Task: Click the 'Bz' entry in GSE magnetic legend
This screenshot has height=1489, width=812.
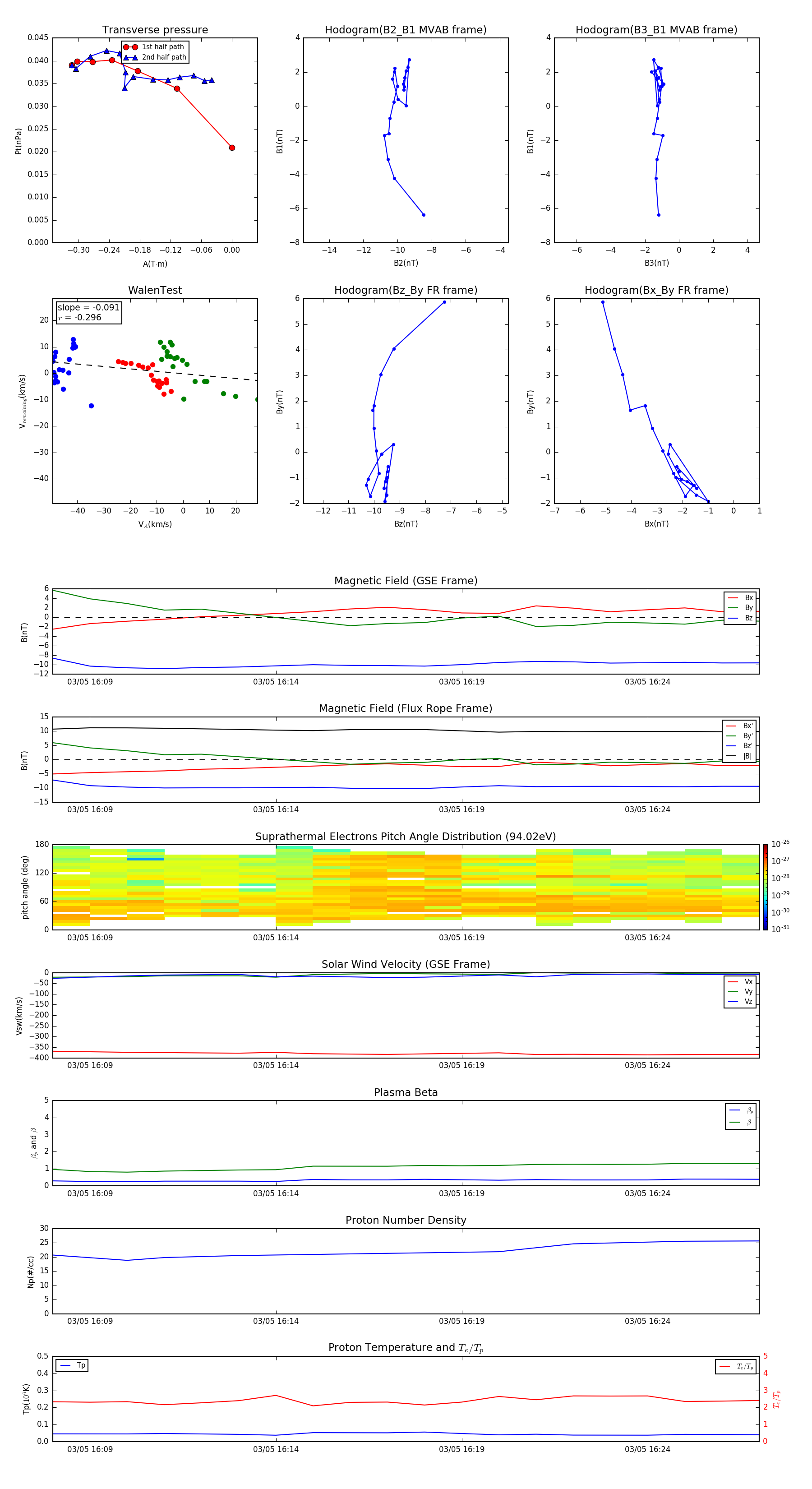Action: click(740, 619)
